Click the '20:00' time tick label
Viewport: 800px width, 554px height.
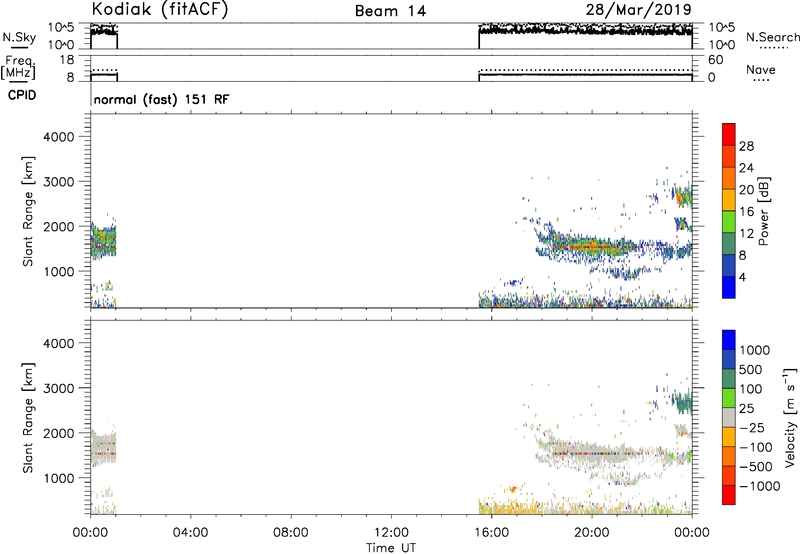(x=592, y=533)
